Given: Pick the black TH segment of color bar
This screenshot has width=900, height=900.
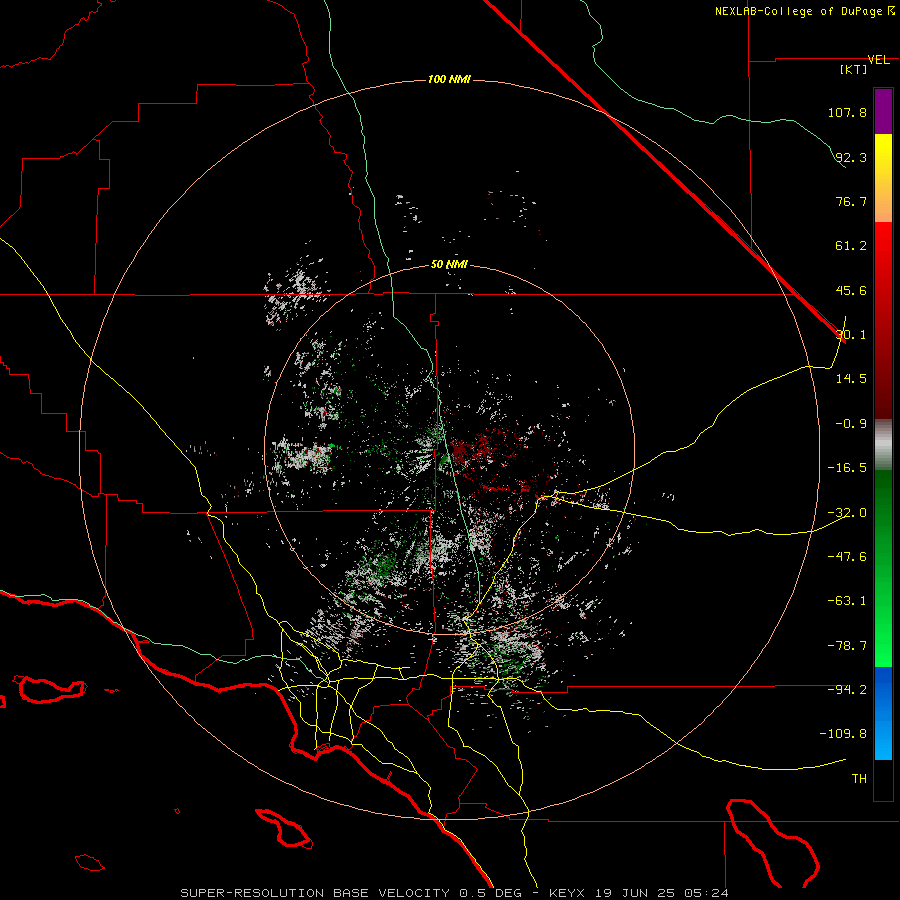Looking at the screenshot, I should tap(883, 779).
